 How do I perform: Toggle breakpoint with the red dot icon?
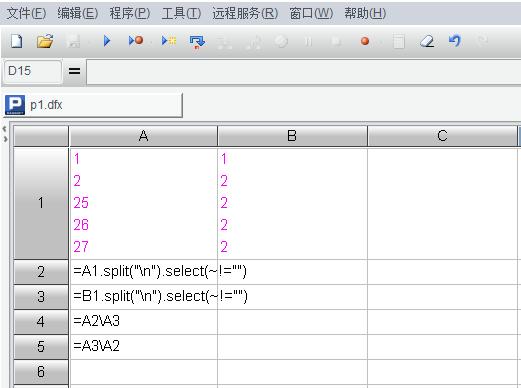pyautogui.click(x=365, y=41)
